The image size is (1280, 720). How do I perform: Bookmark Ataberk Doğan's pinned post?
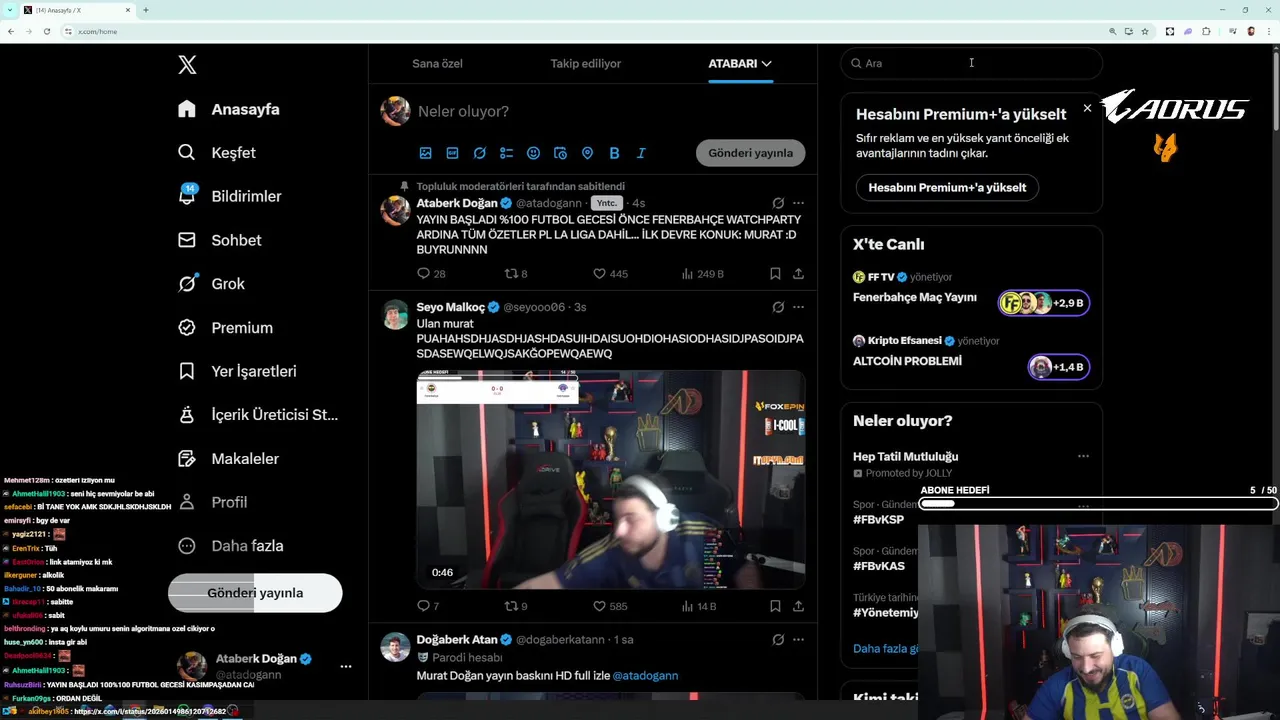(775, 273)
